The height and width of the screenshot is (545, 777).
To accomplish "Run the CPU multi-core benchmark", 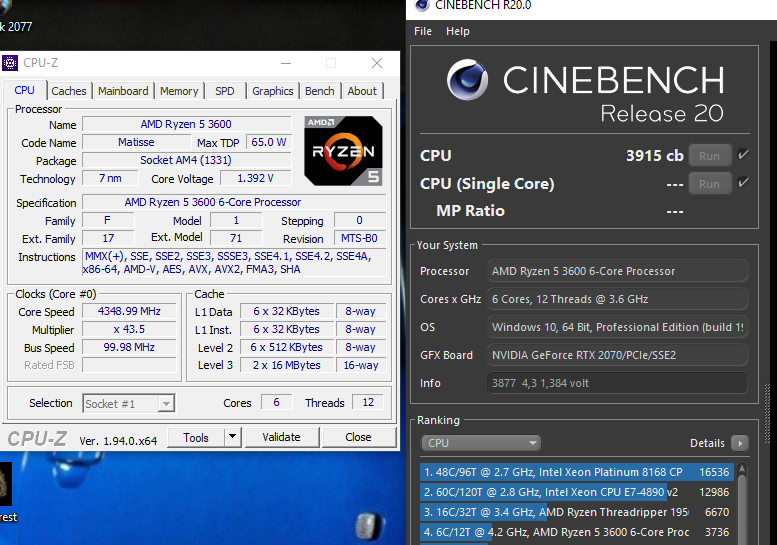I will click(x=710, y=156).
